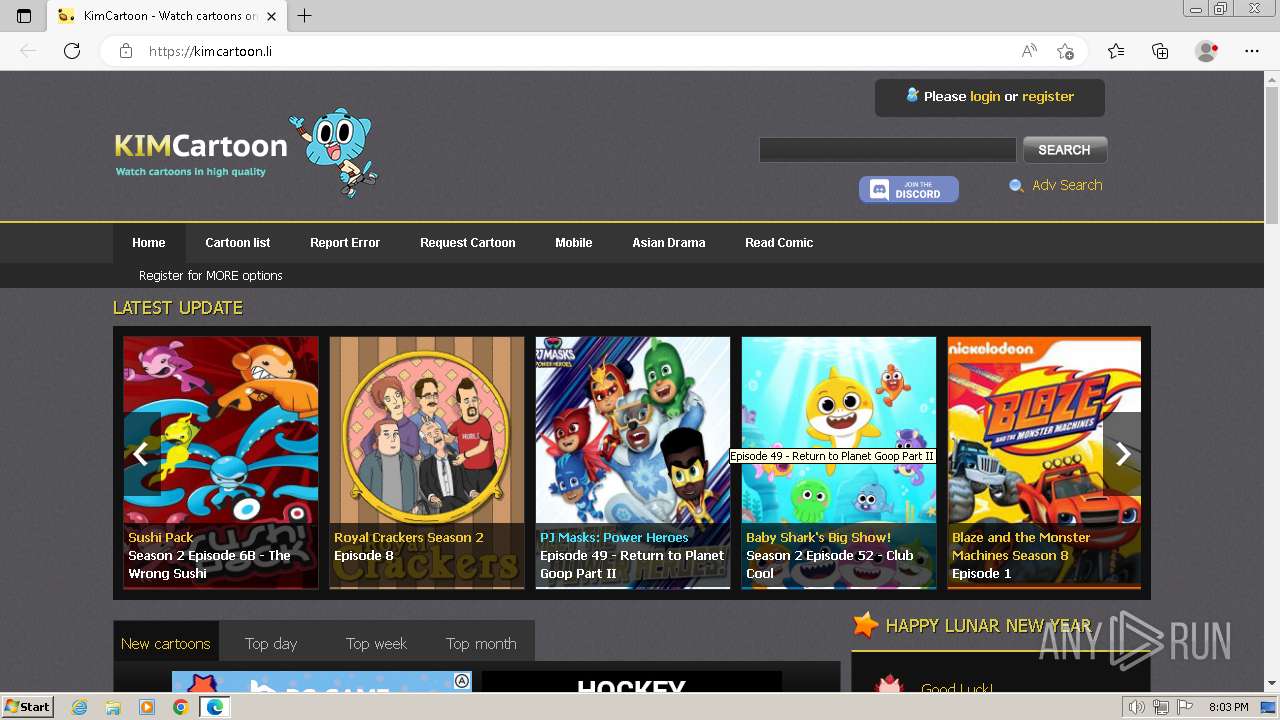The image size is (1280, 720).
Task: Open Edge settings and more menu
Action: point(1252,51)
